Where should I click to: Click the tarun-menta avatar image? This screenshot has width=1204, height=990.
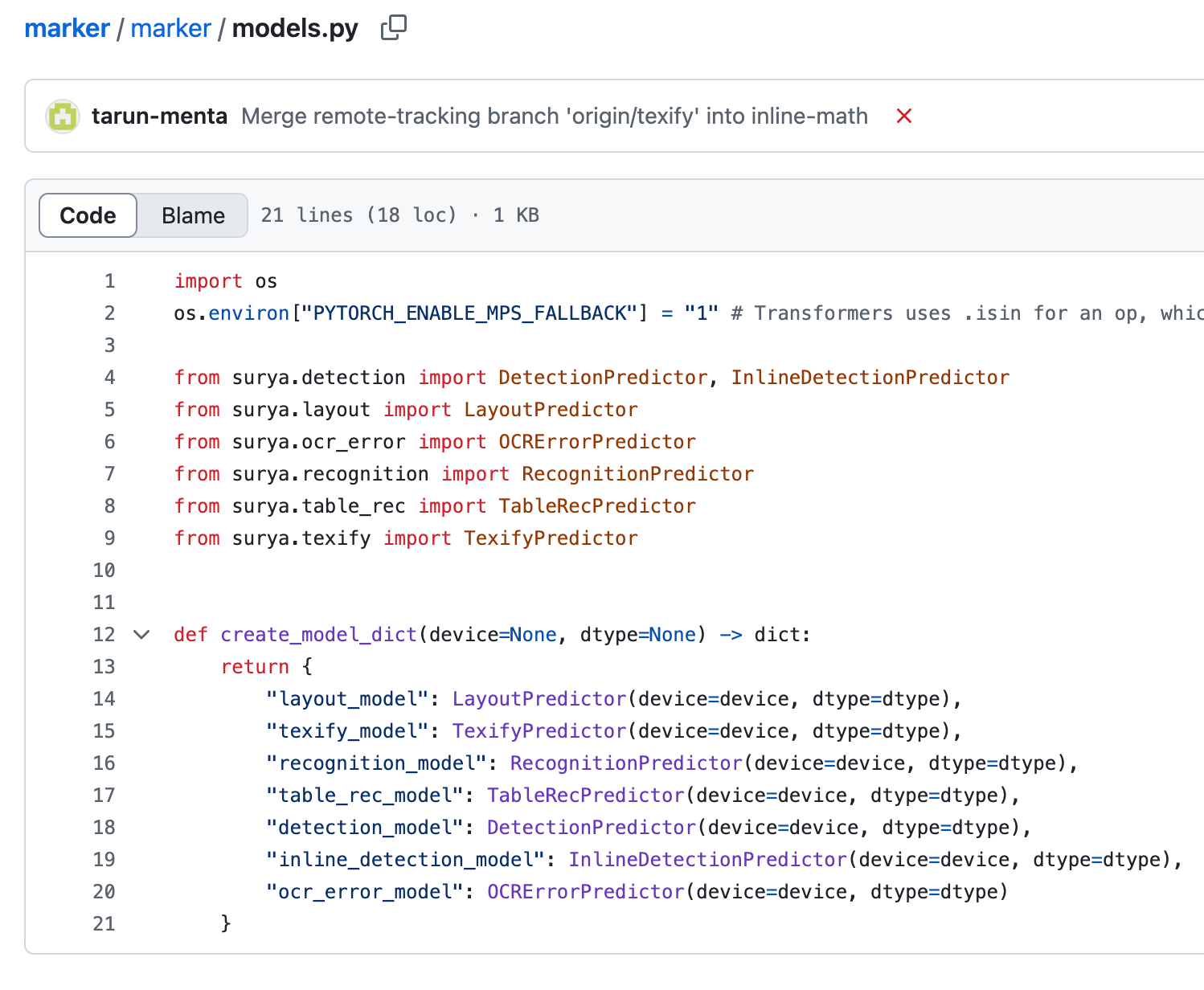[63, 117]
